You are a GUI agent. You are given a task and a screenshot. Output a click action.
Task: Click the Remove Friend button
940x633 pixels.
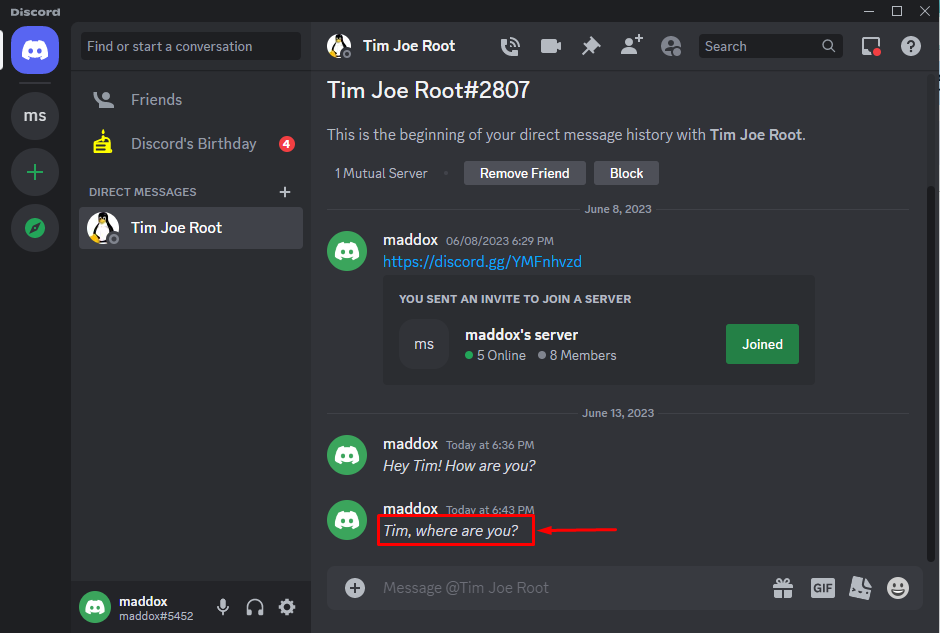[524, 173]
